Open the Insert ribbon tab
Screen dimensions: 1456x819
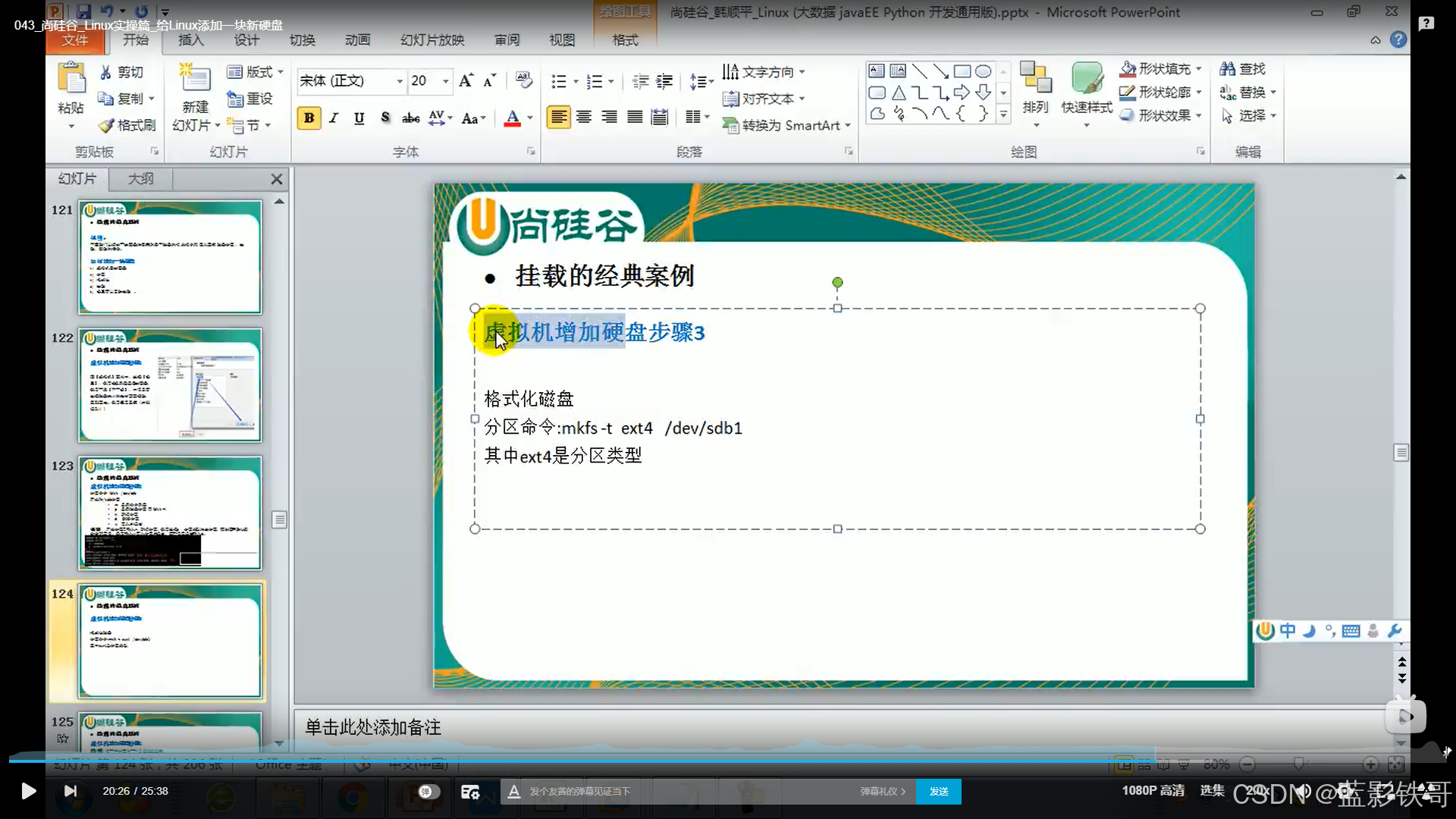point(190,40)
